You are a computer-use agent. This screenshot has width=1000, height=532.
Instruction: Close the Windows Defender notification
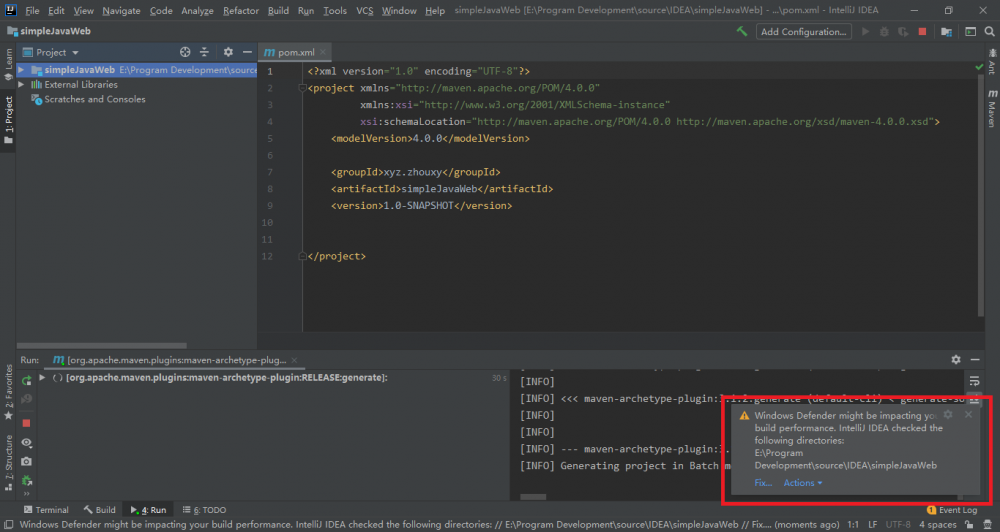click(x=968, y=415)
